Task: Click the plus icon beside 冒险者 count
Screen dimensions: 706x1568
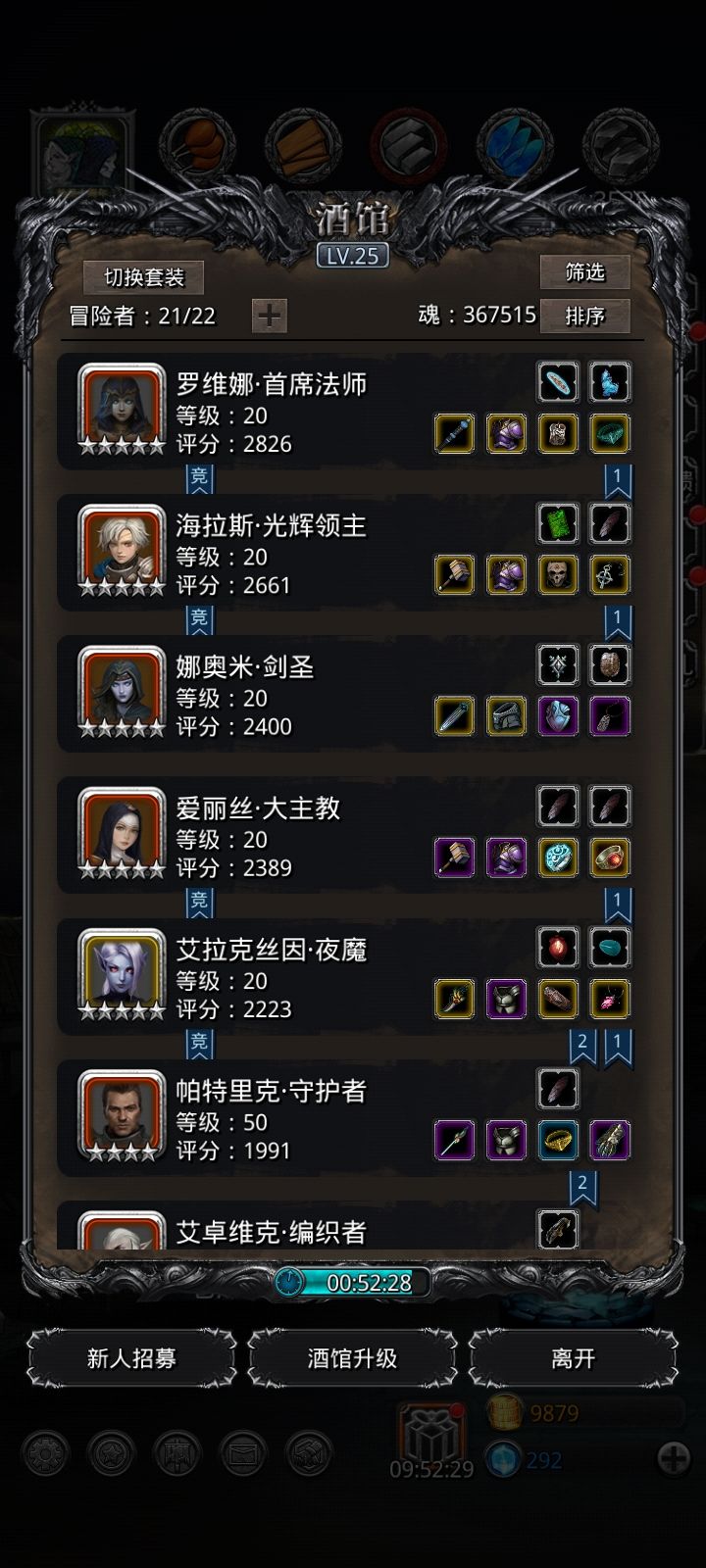Action: click(270, 316)
